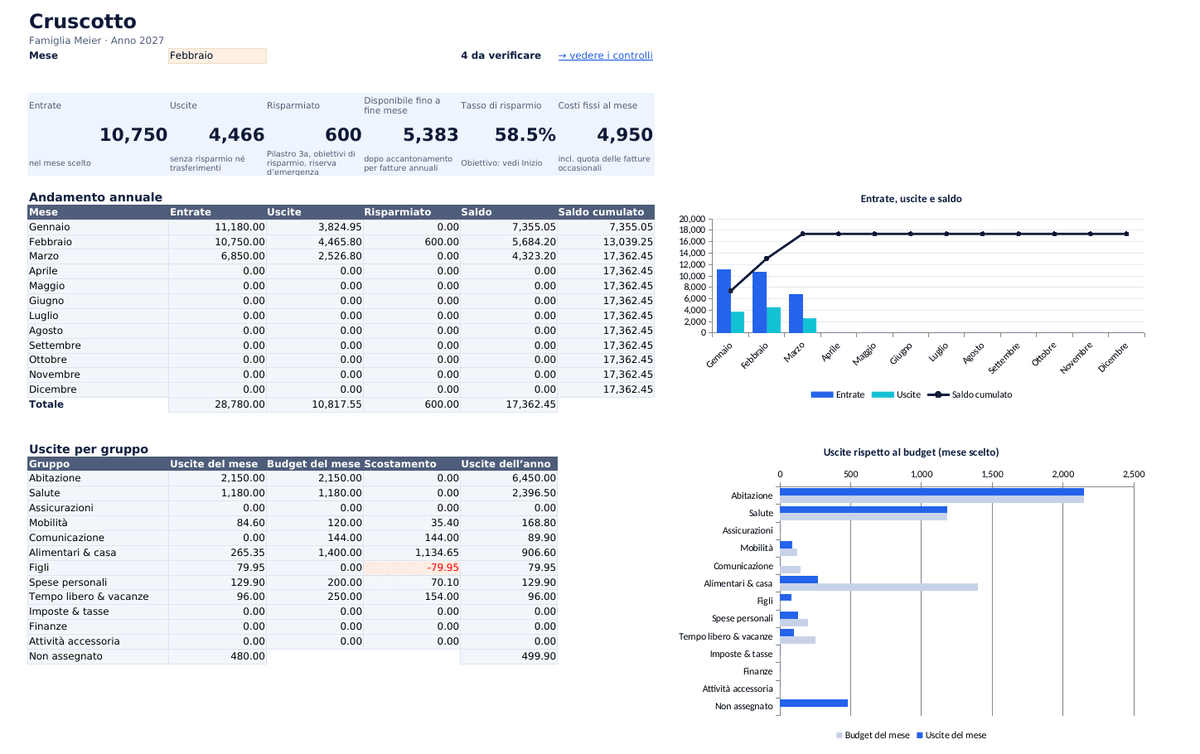
Task: Select the 'Non assegnato' monthly value 480.00
Action: [x=217, y=656]
